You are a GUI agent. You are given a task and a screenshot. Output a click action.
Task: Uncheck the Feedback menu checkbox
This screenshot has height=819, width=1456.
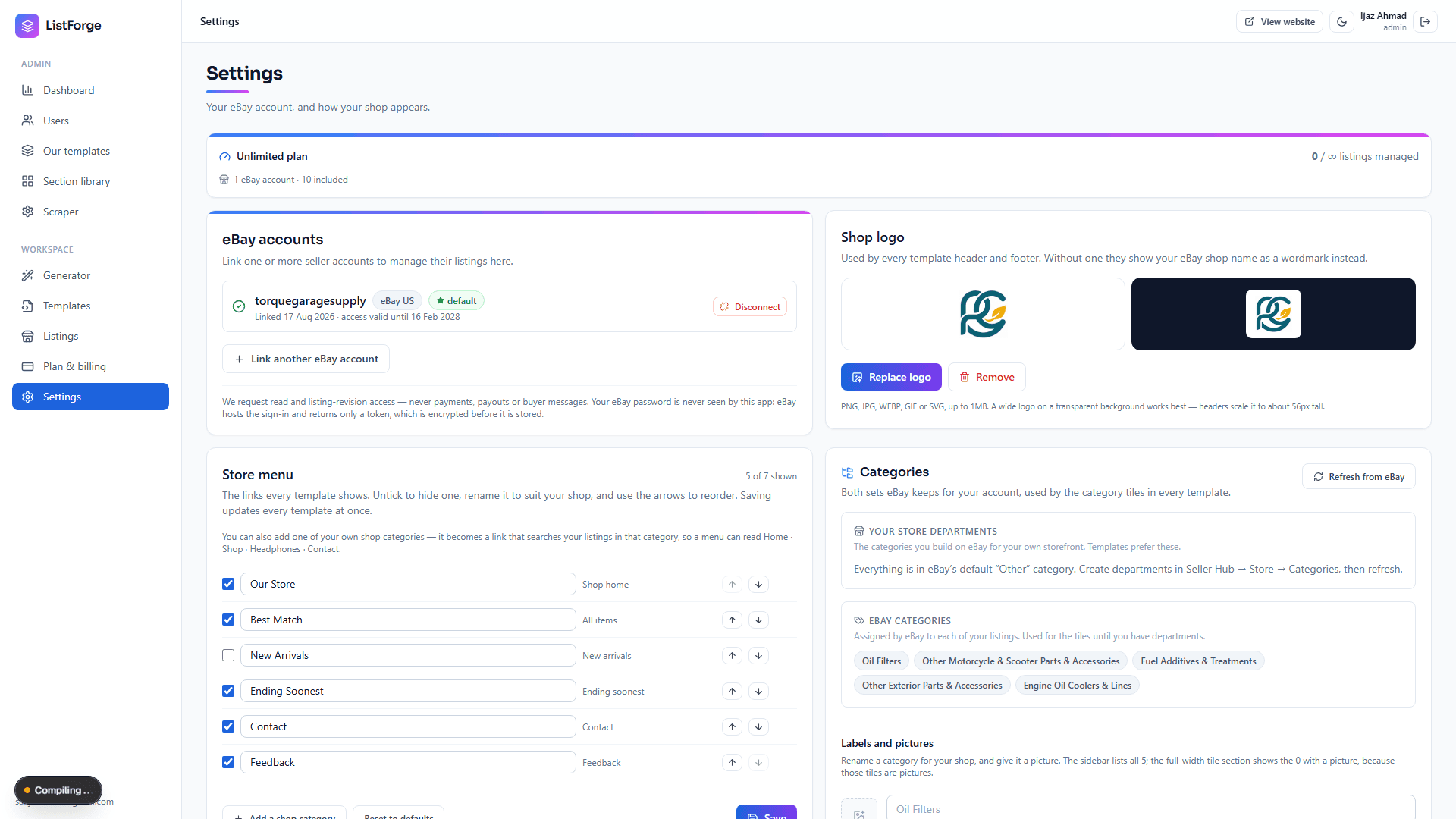pos(228,762)
